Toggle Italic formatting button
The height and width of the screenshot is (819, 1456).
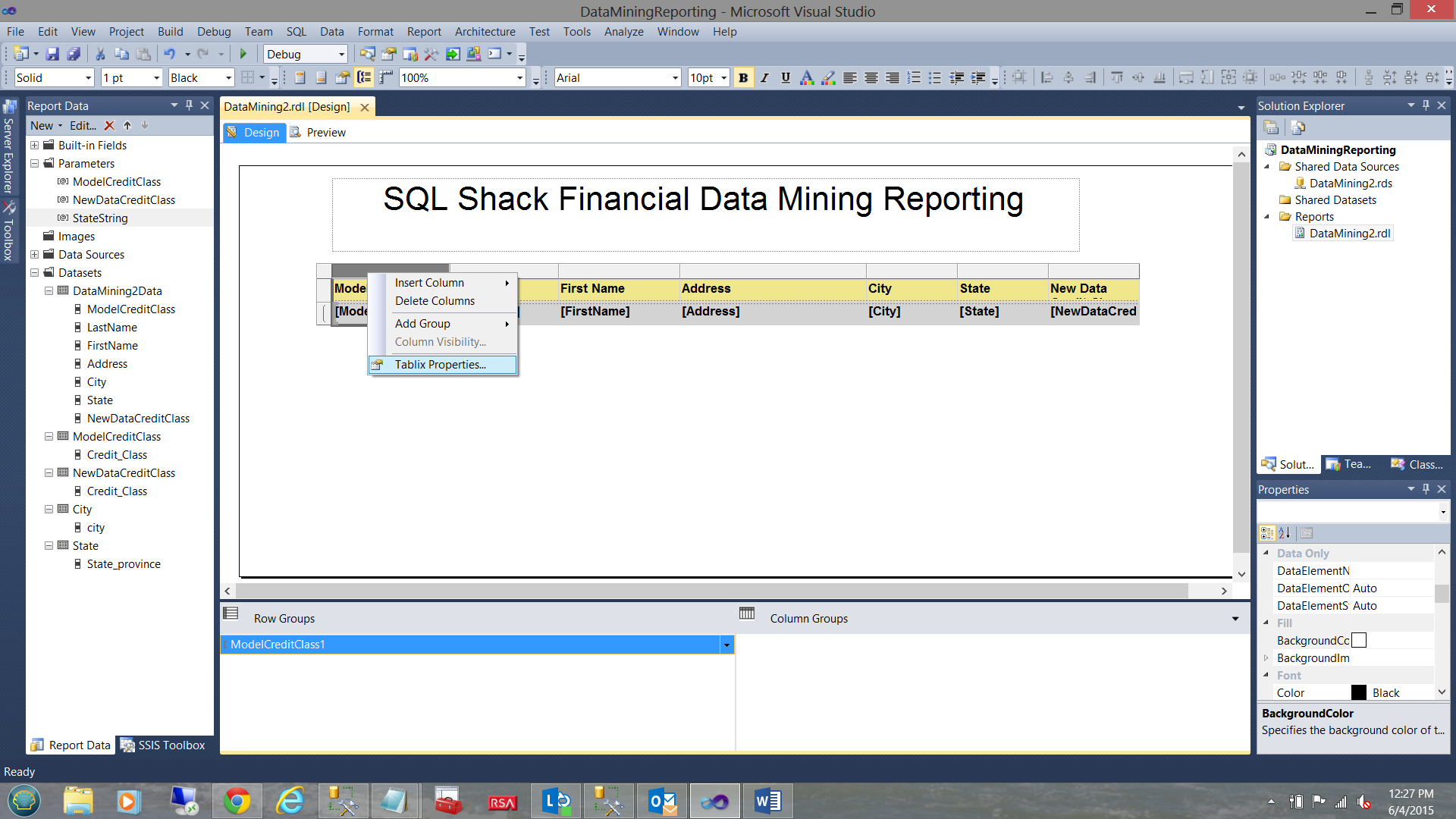coord(764,77)
